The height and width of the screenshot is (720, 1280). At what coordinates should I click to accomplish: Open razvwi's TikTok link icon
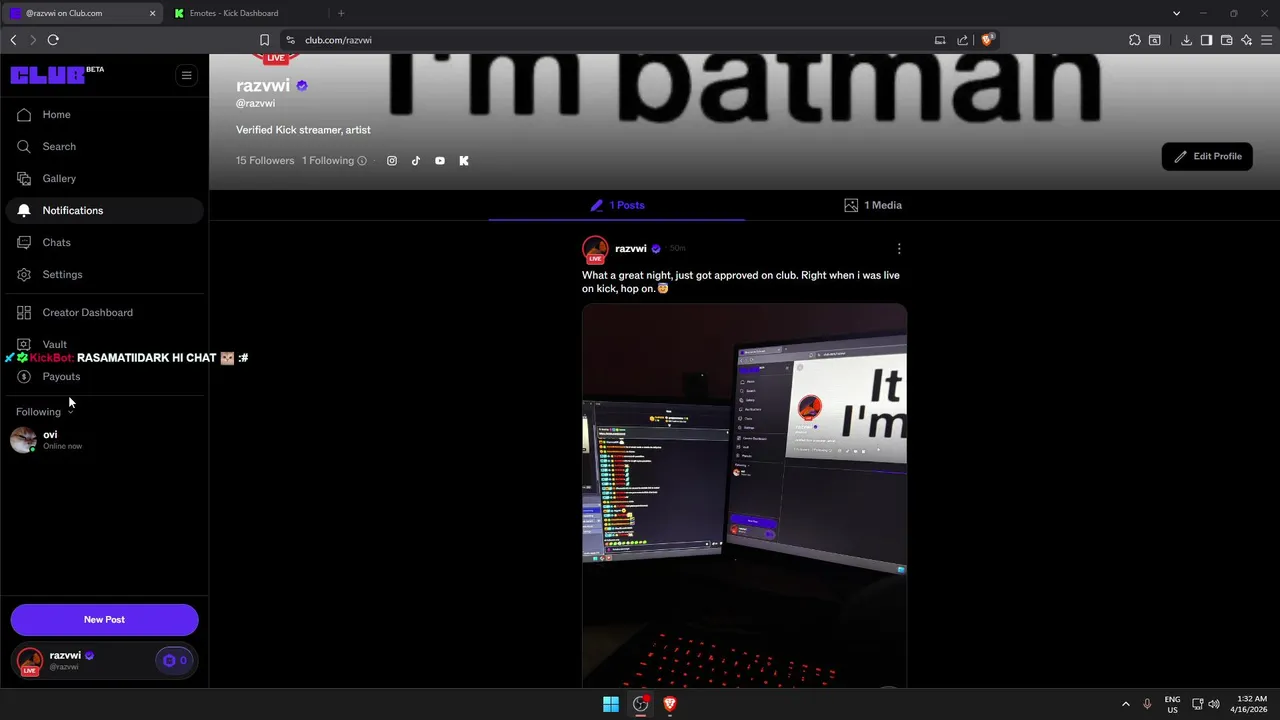416,161
